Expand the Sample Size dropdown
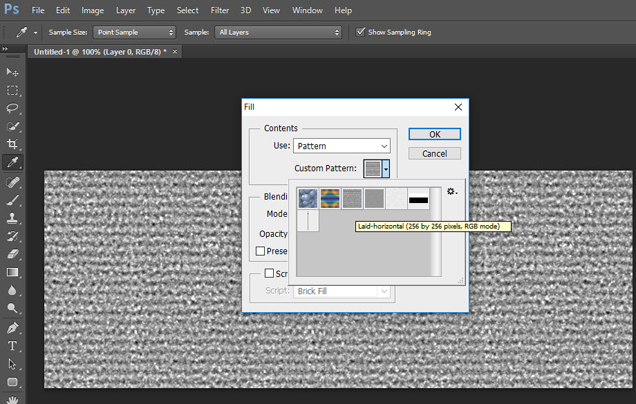Viewport: 636px width, 404px height. 135,32
